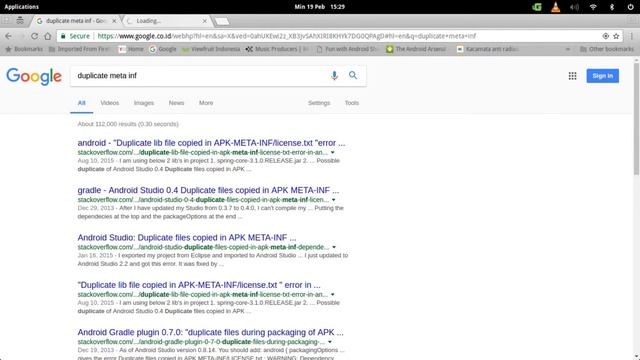Expand dropdown arrow of first stackoverflow result URL
This screenshot has width=640, height=360.
pos(333,153)
